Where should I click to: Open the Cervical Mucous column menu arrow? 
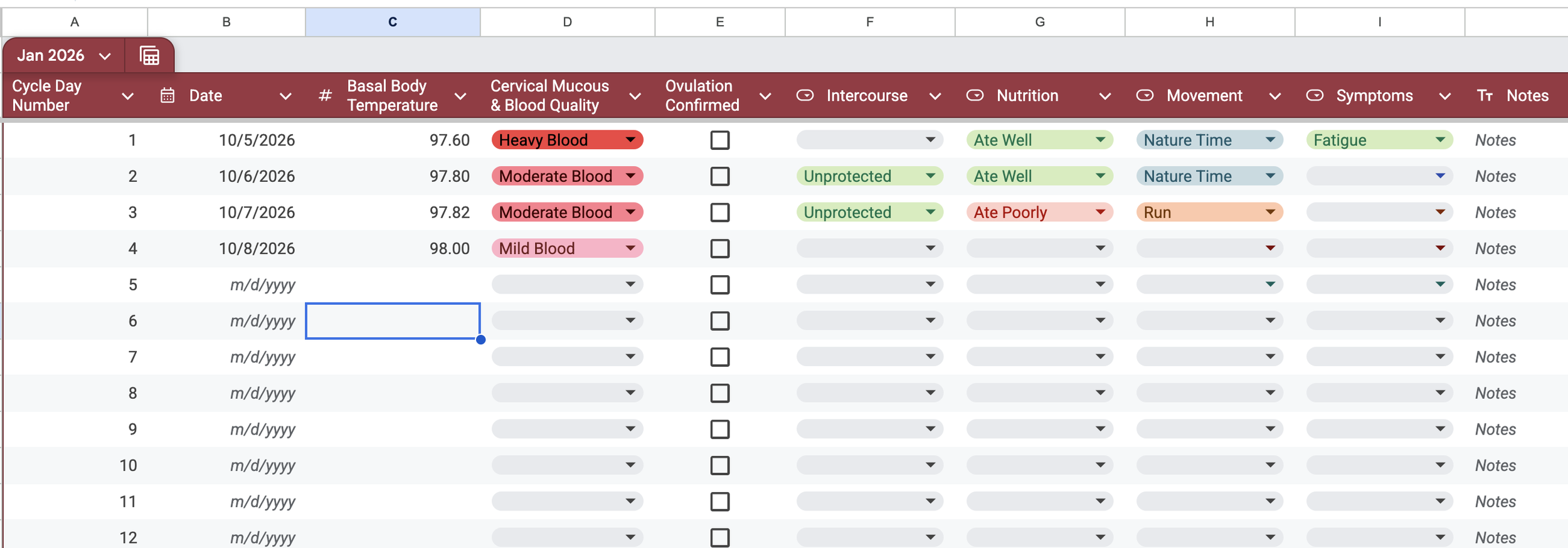tap(635, 96)
